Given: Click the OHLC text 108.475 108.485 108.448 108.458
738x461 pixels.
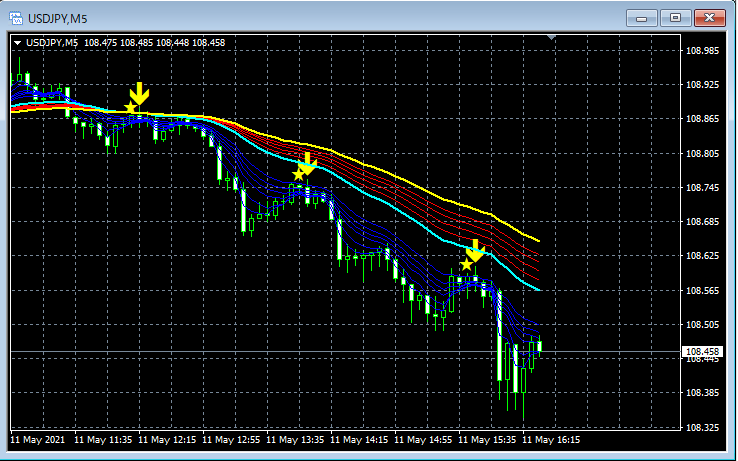Looking at the screenshot, I should (x=154, y=43).
